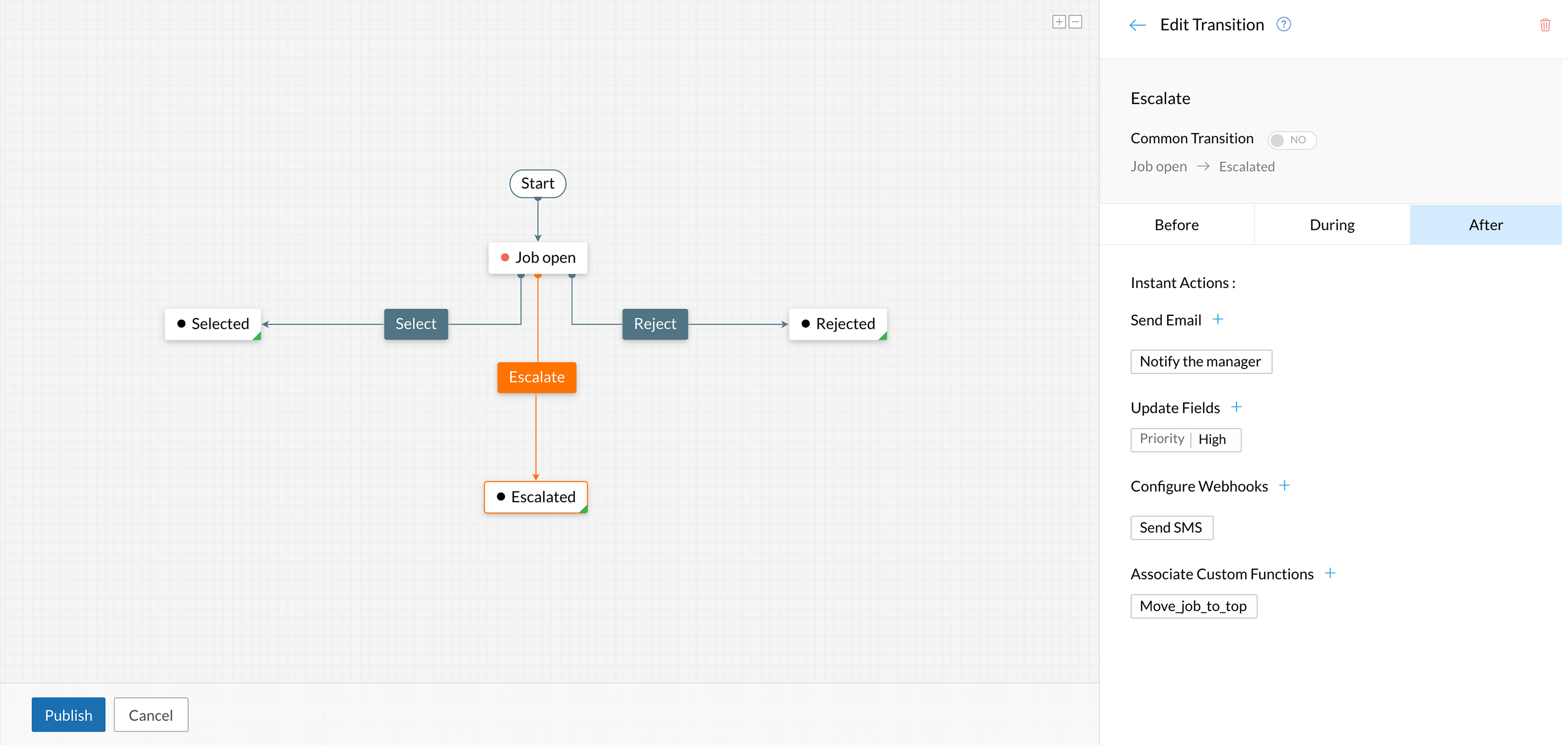Open the help question mark icon
Screen dimensions: 1568x745
pyautogui.click(x=1283, y=25)
